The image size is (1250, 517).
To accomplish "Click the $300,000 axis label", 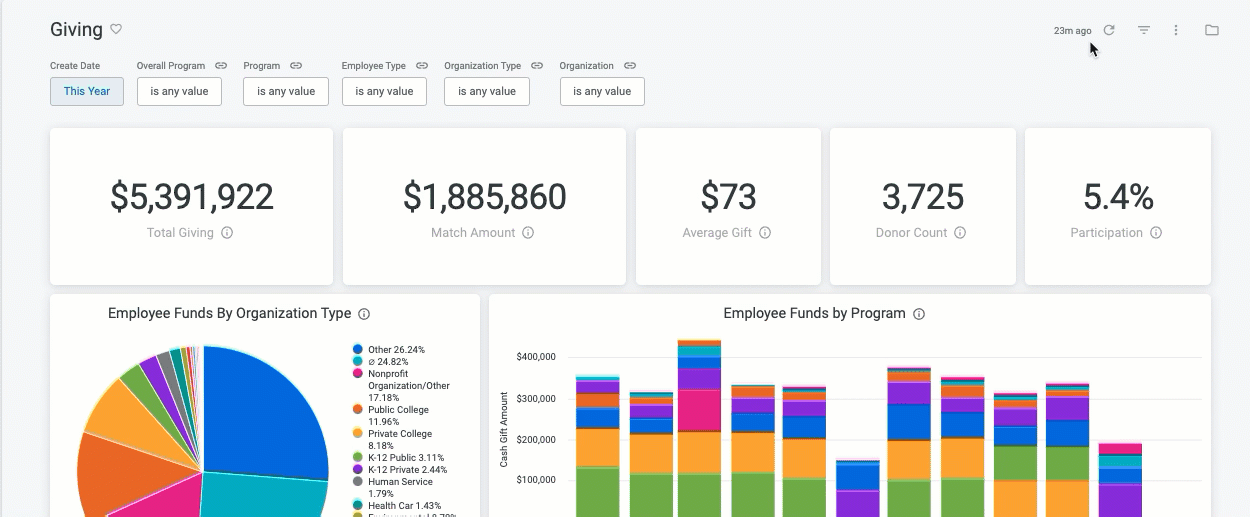I will (x=536, y=399).
